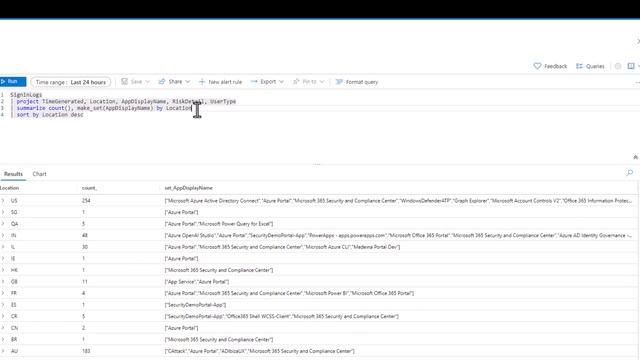Click Format query button

[x=357, y=82]
